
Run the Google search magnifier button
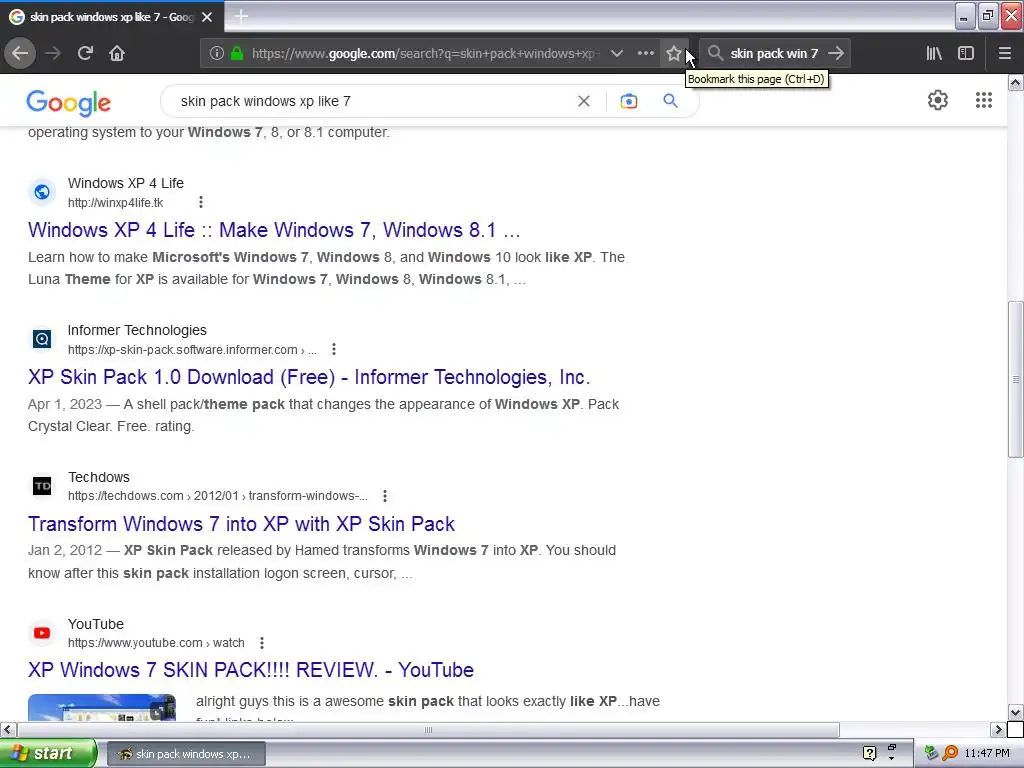click(670, 101)
